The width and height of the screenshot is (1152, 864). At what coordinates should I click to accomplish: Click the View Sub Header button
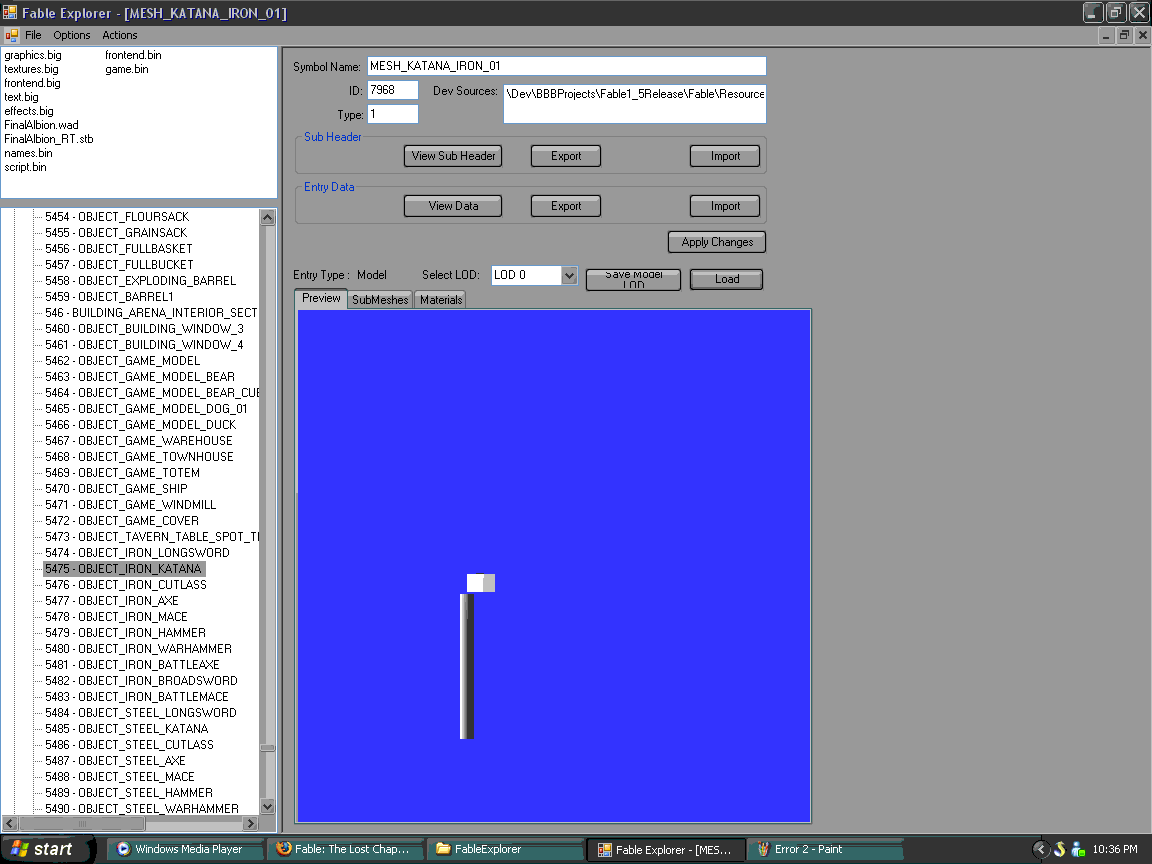[x=453, y=156]
